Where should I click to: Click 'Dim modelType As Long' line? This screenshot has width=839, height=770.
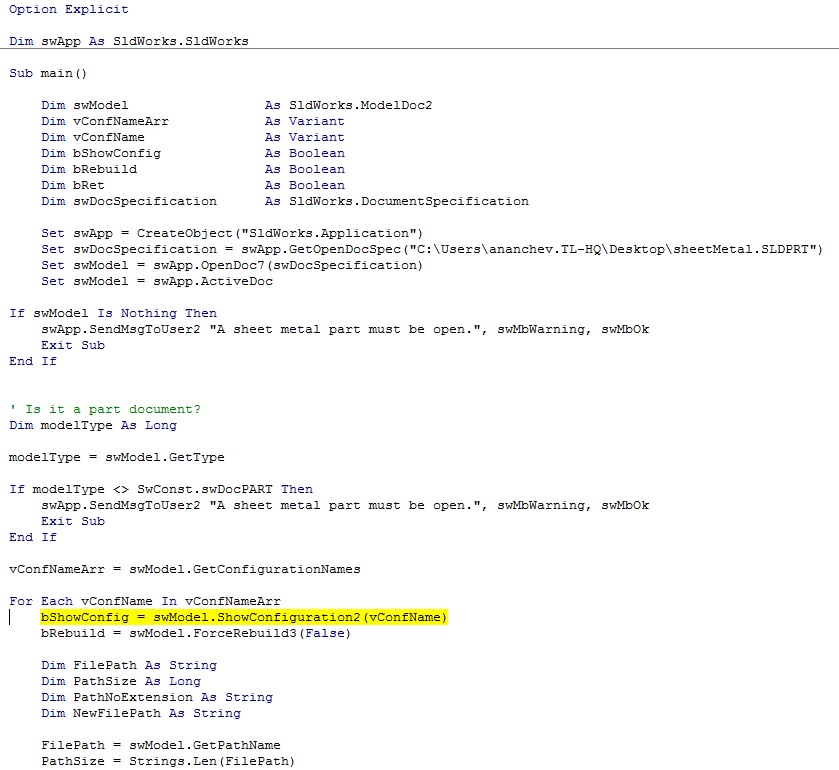pos(93,425)
